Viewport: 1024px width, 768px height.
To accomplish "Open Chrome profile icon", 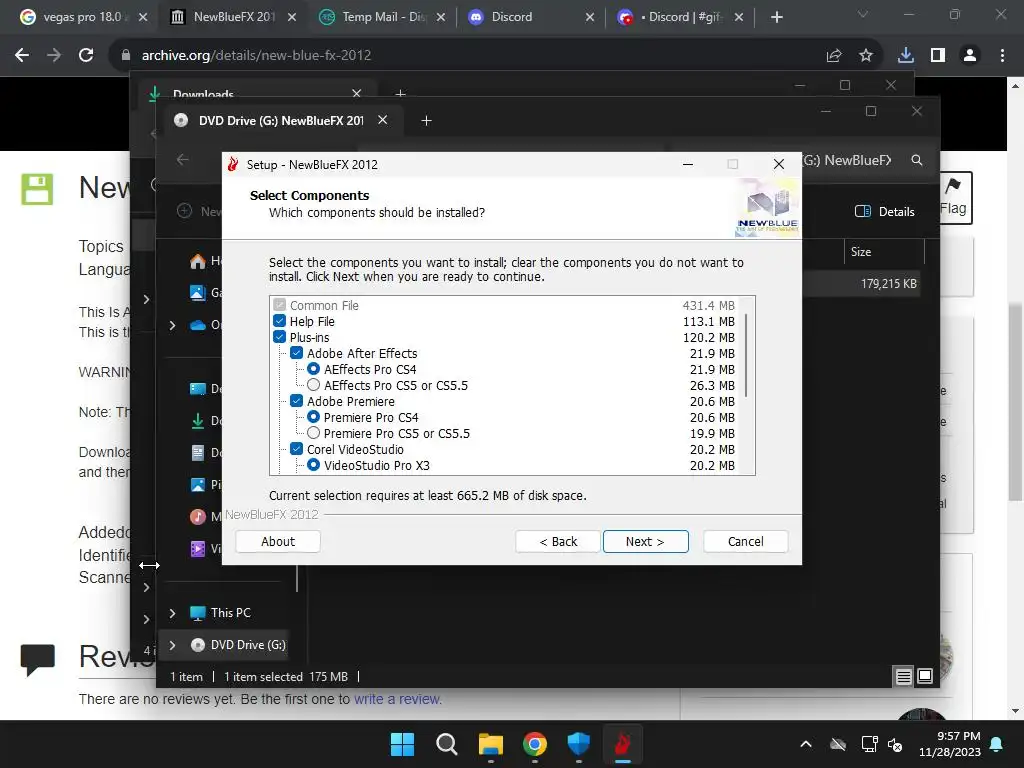I will [x=970, y=56].
